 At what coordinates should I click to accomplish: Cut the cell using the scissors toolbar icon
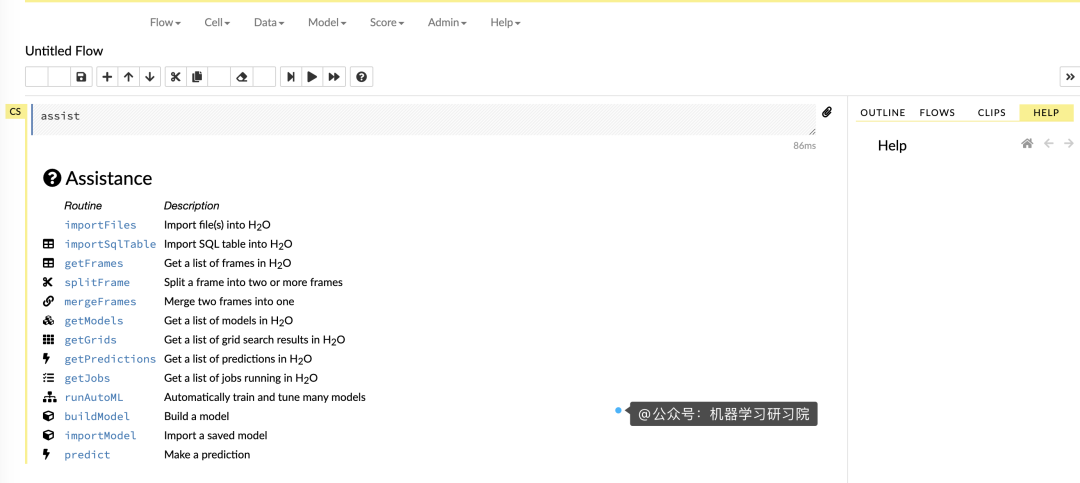coord(176,76)
